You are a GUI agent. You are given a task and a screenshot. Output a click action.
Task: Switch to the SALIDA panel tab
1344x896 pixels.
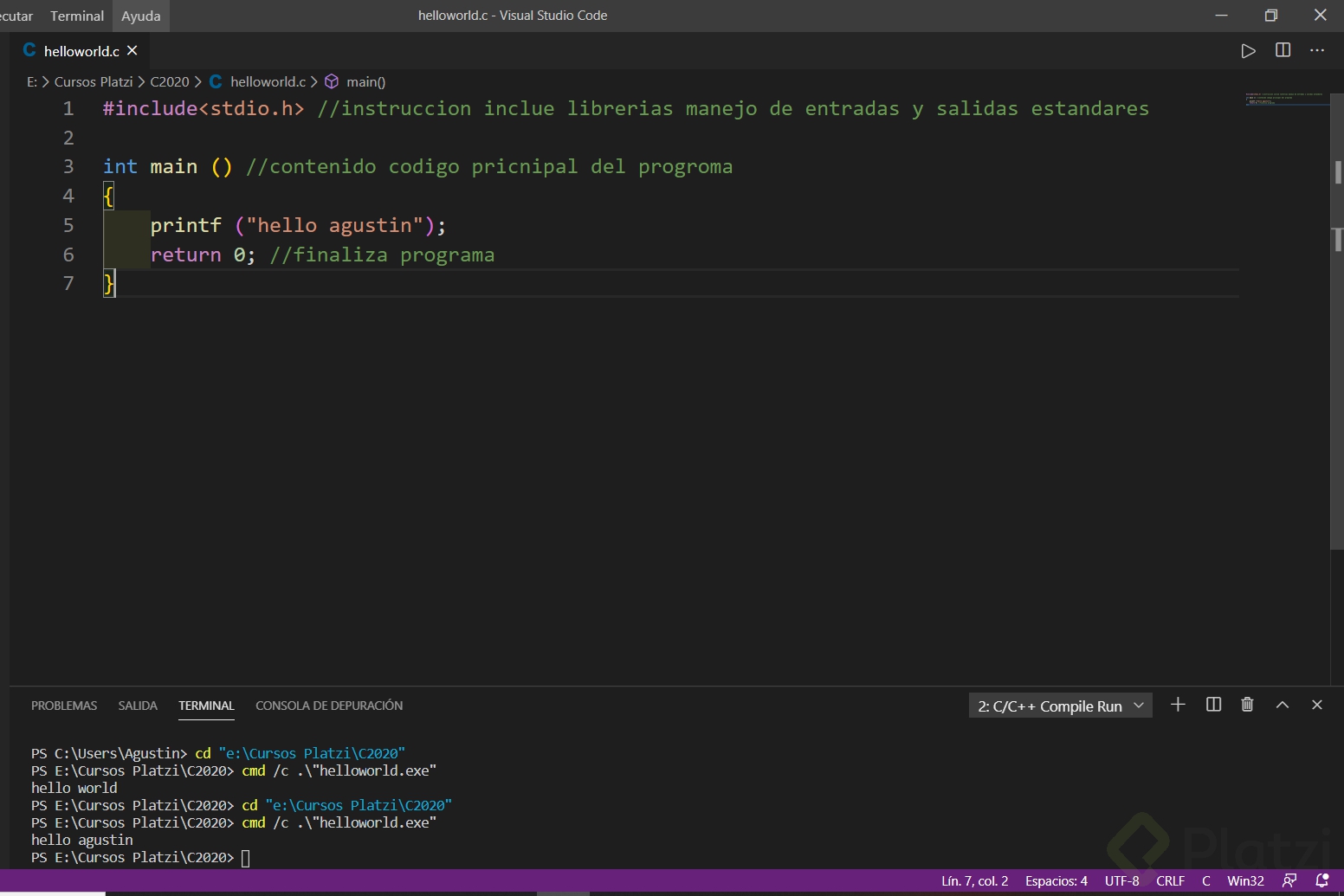[138, 706]
